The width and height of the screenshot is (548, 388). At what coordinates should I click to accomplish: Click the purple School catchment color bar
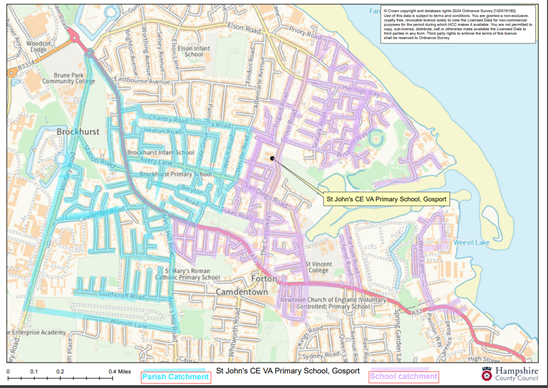(x=400, y=369)
